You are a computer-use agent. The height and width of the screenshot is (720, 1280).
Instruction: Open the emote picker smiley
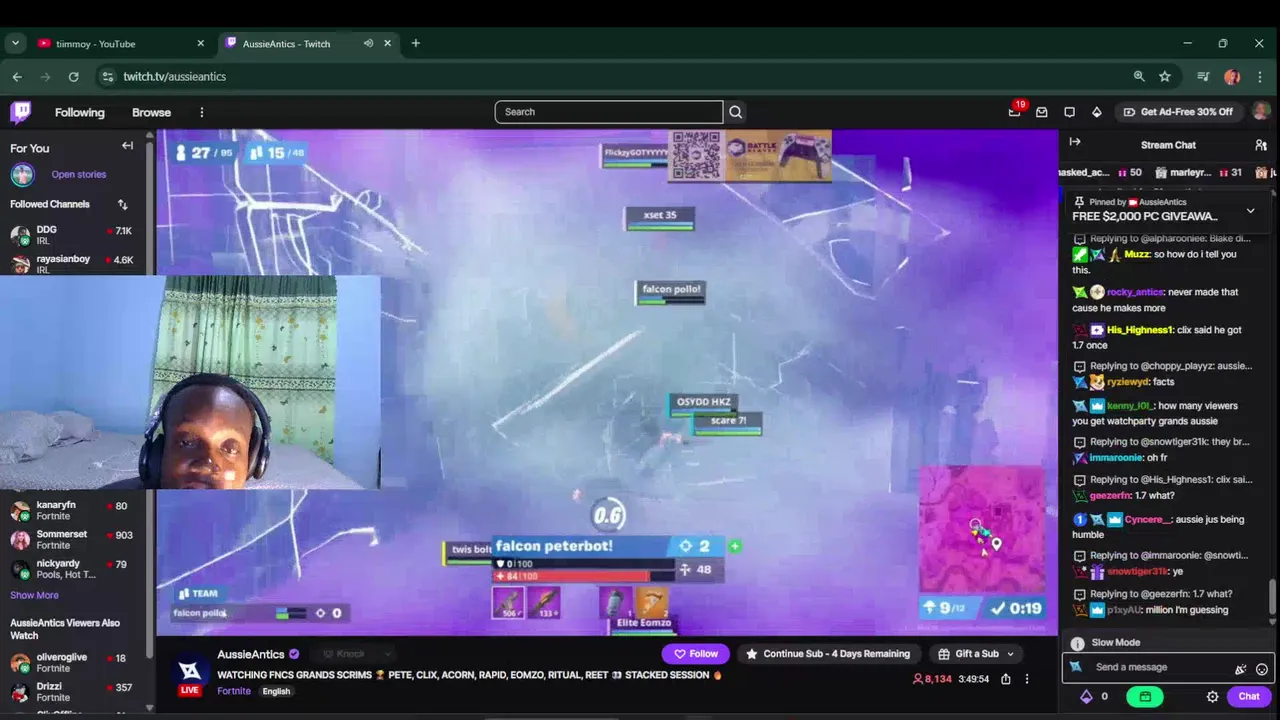[x=1262, y=669]
